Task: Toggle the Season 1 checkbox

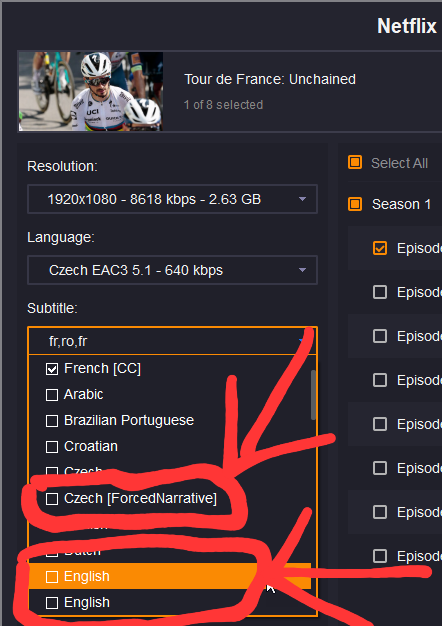Action: coord(355,204)
